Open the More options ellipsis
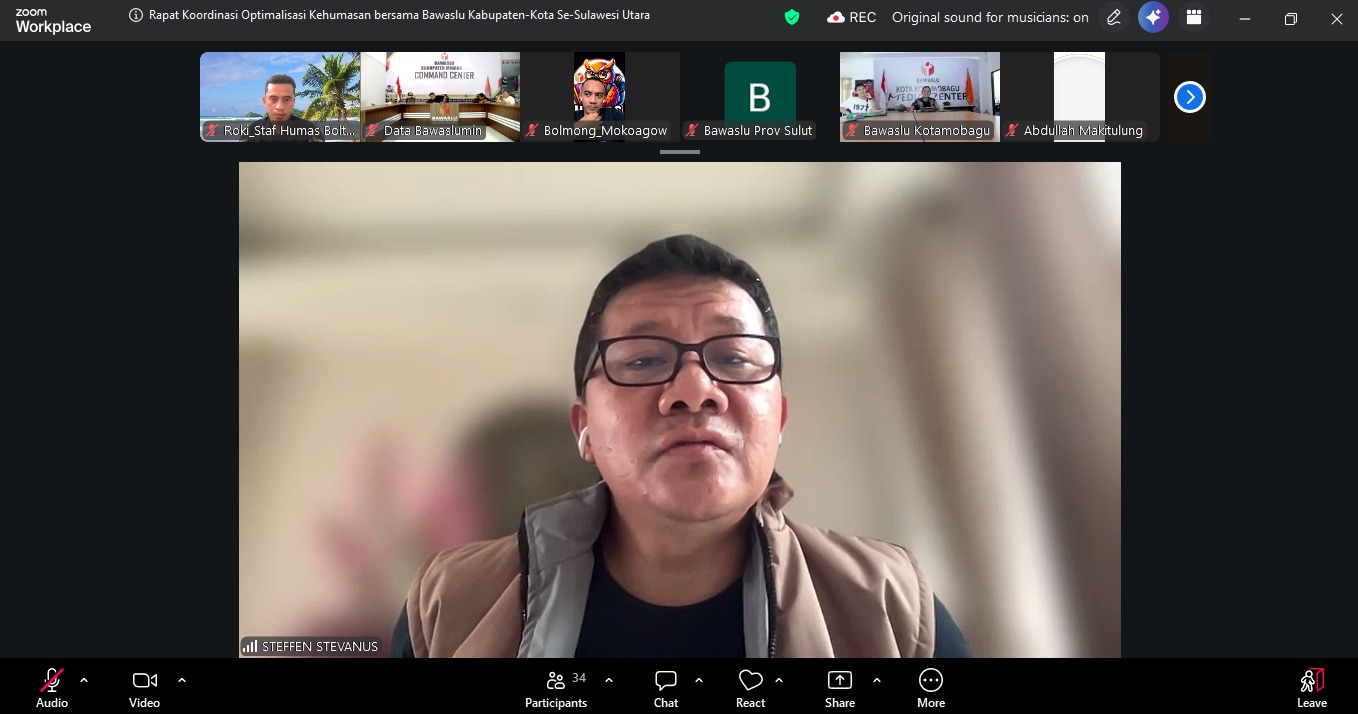Viewport: 1358px width, 714px height. (931, 688)
